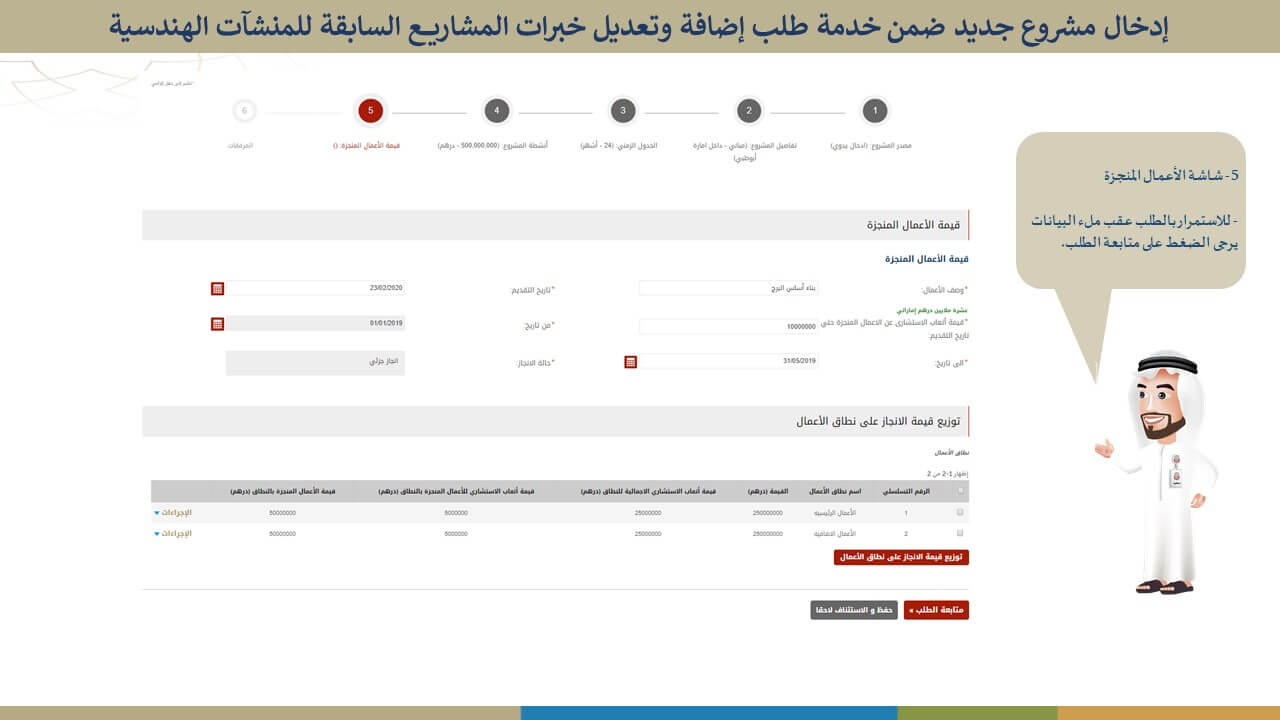Select active step 5 circle in wizard
The height and width of the screenshot is (720, 1280).
[370, 111]
